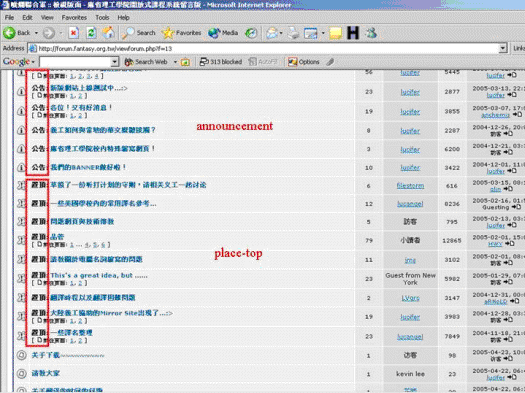Screen dimensions: 525x393
Task: Click the browser Back arrow icon
Action: click(9, 33)
